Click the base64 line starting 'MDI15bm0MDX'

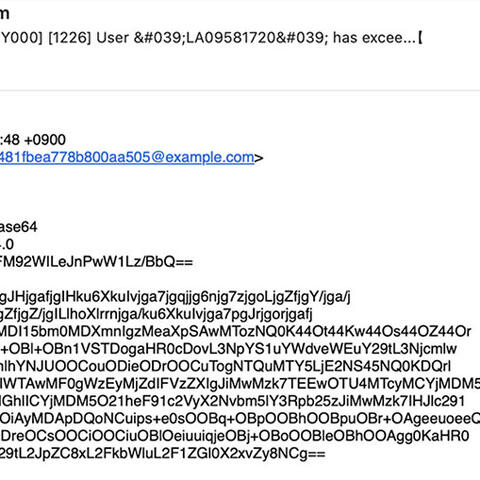(x=235, y=332)
